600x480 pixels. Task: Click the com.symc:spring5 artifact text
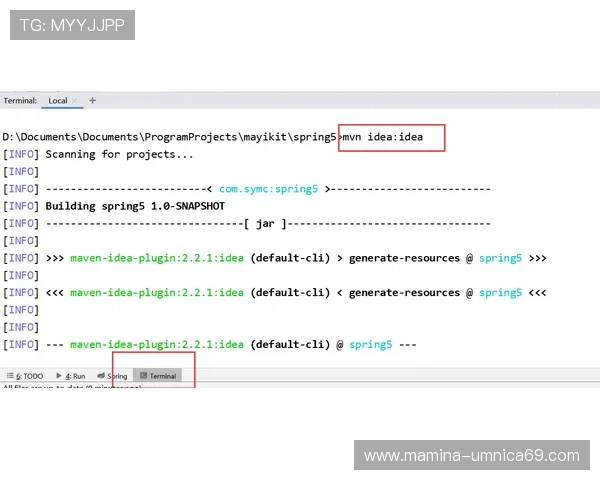pos(268,188)
